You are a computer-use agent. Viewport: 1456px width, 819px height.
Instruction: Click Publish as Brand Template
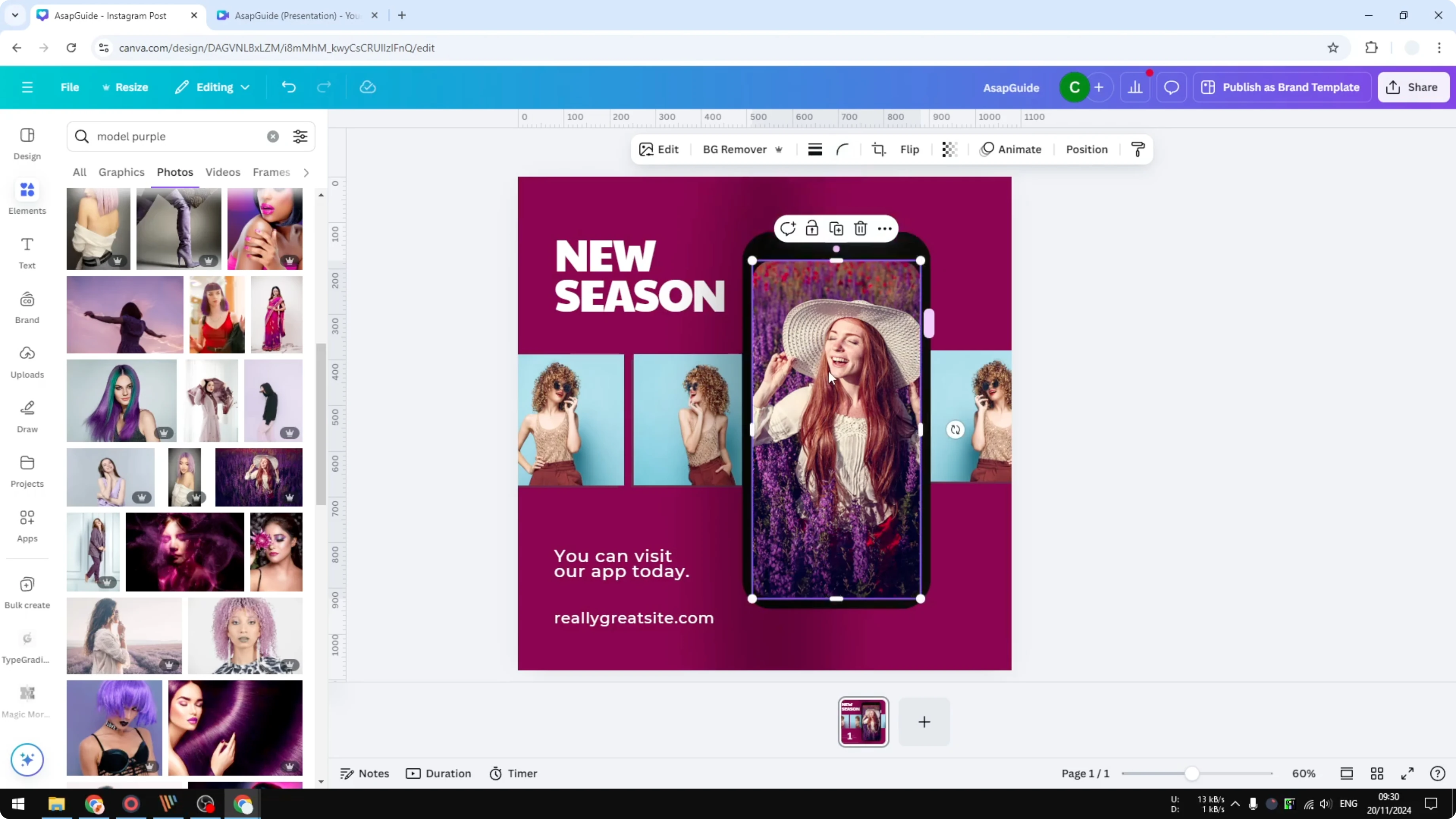point(1282,87)
